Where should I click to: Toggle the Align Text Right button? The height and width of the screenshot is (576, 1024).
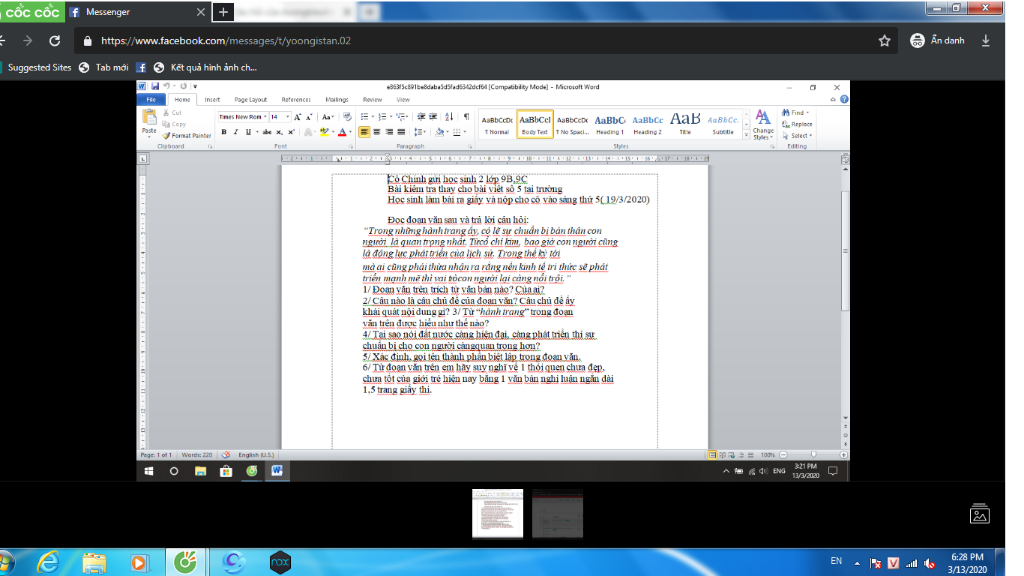pos(389,132)
